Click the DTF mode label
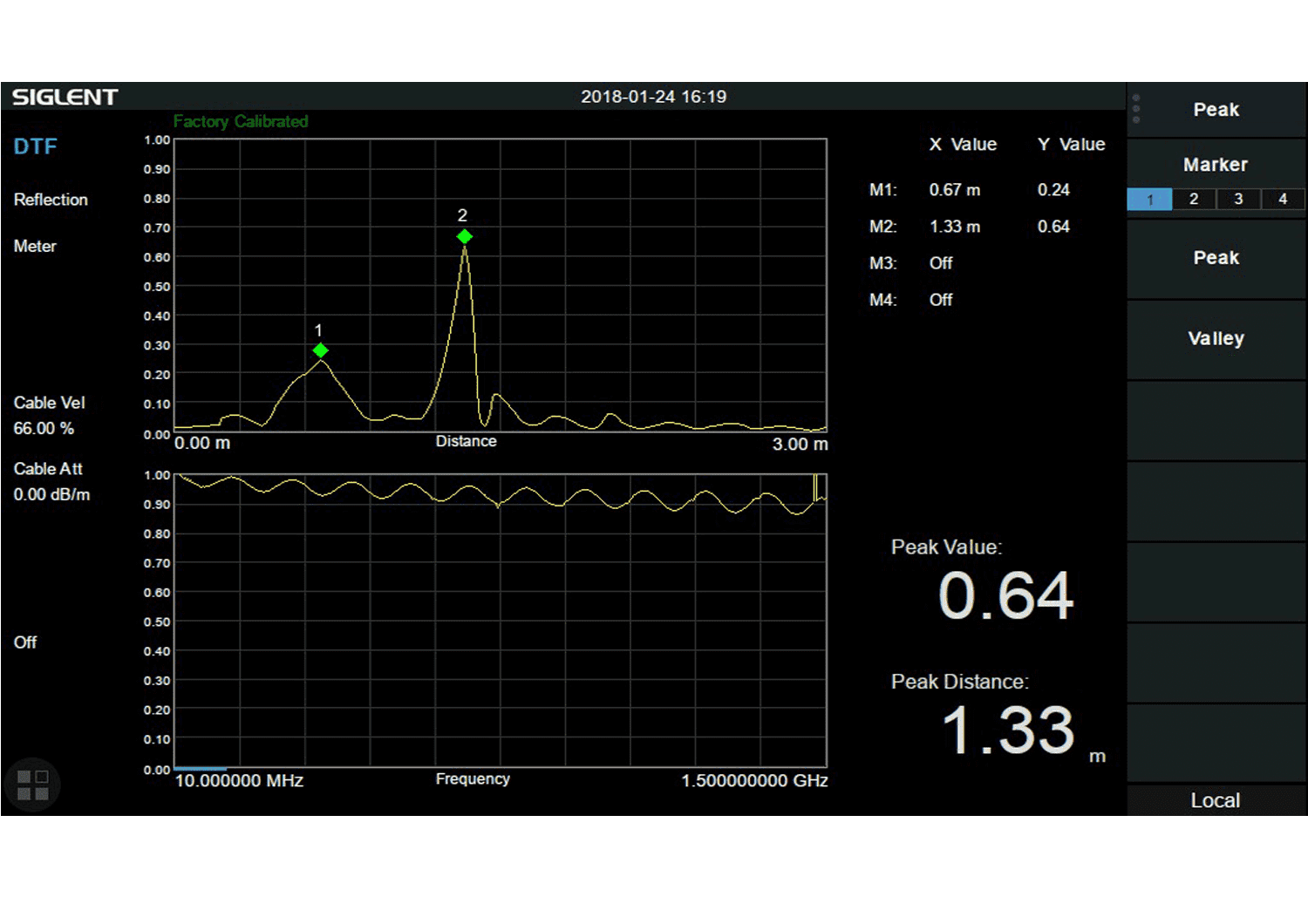Viewport: 1308px width, 924px height. (x=35, y=146)
